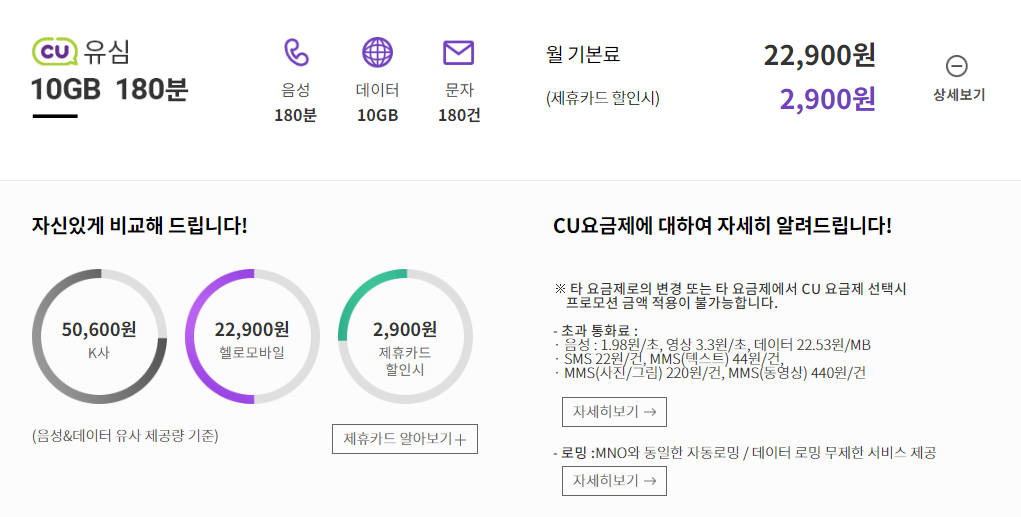Click the 데이터 10GB value
The image size is (1021, 517).
pyautogui.click(x=378, y=115)
